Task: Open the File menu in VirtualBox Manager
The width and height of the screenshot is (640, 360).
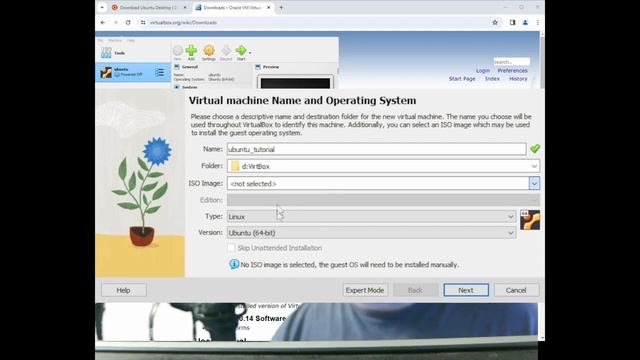Action: click(100, 40)
